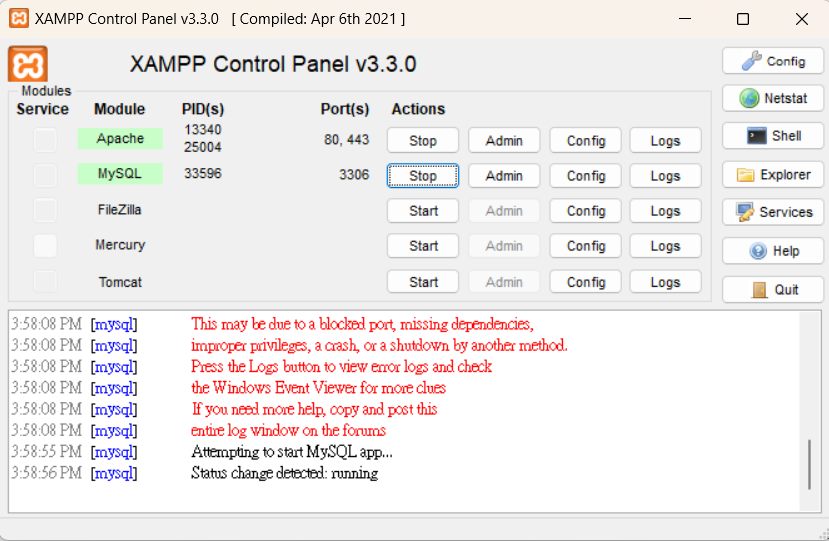This screenshot has height=541, width=829.
Task: Click the Mercury module name
Action: click(x=120, y=245)
